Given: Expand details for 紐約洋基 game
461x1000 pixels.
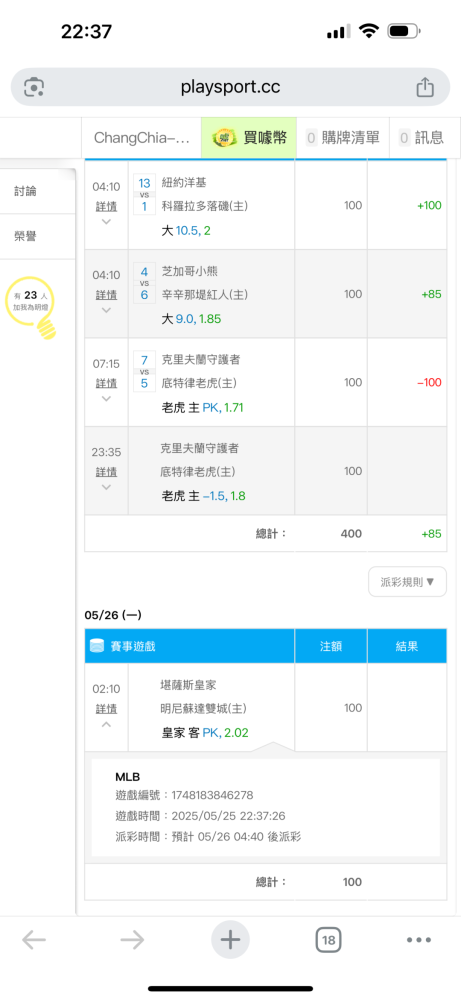Looking at the screenshot, I should 106,206.
